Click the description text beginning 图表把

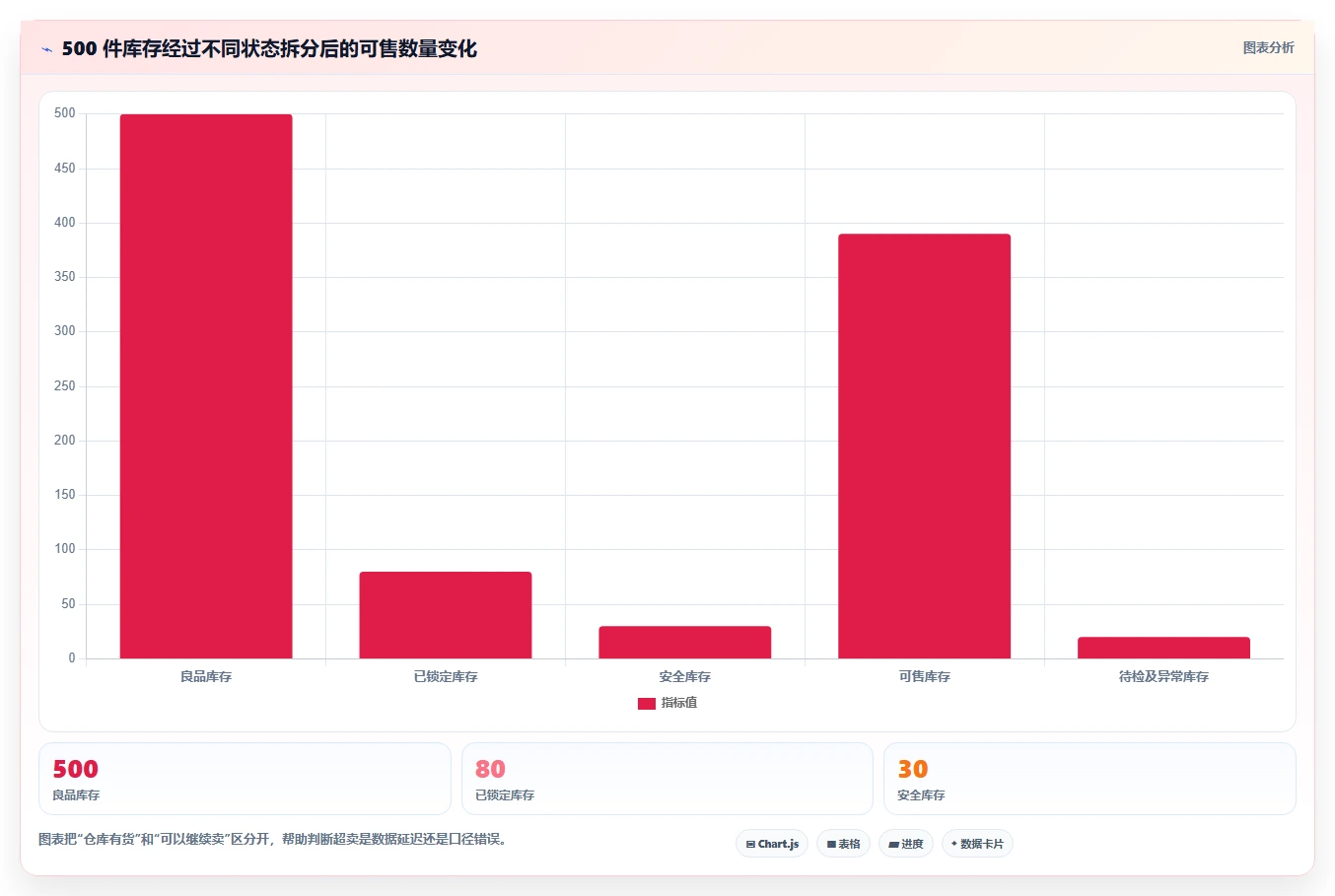click(x=273, y=840)
